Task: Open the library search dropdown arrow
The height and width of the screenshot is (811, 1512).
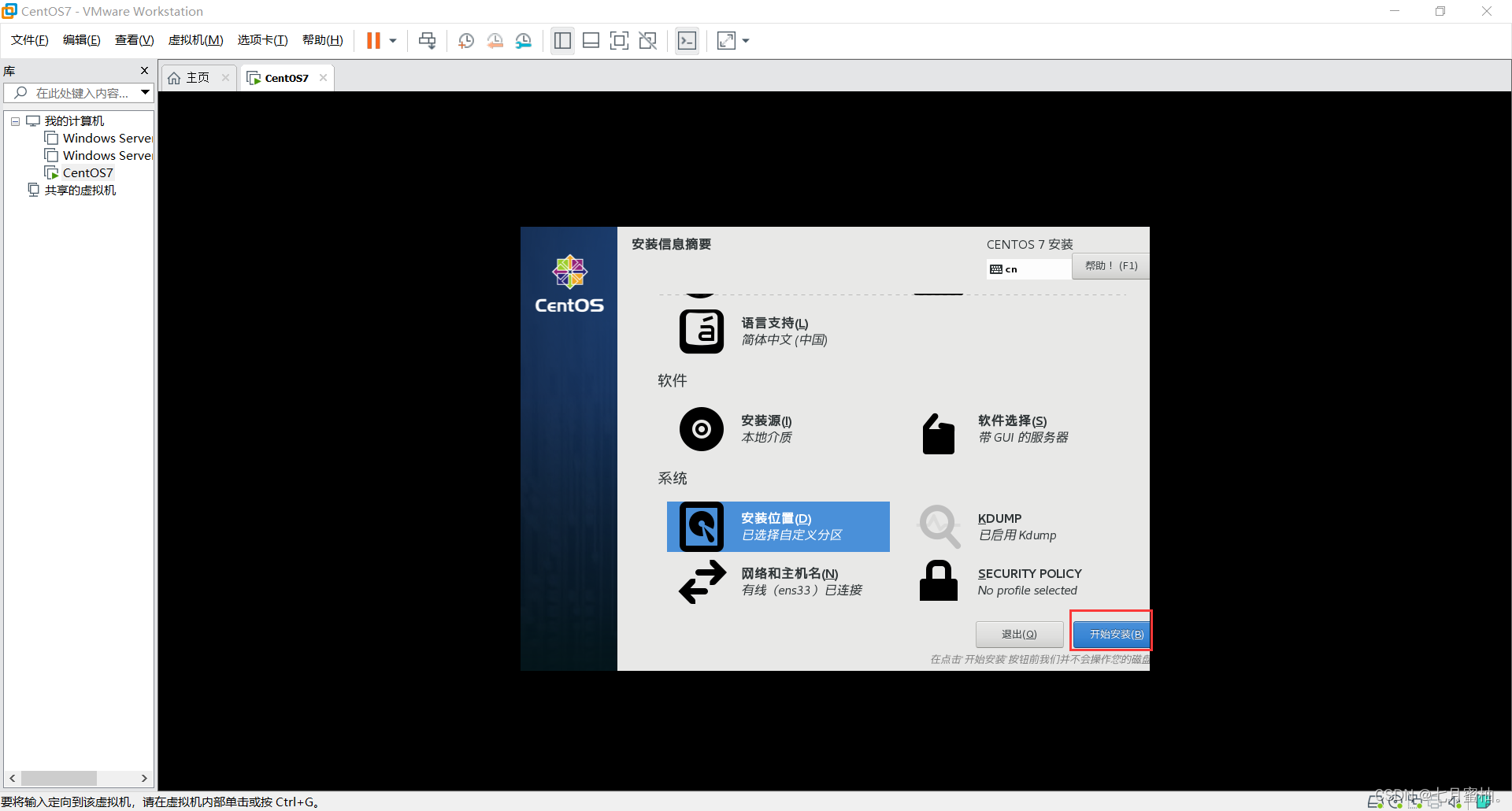Action: [x=146, y=93]
